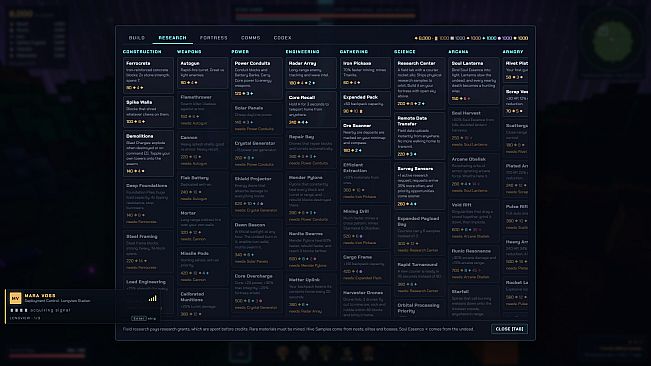Select the Runic Resonance card
The height and width of the screenshot is (366, 651).
click(473, 264)
